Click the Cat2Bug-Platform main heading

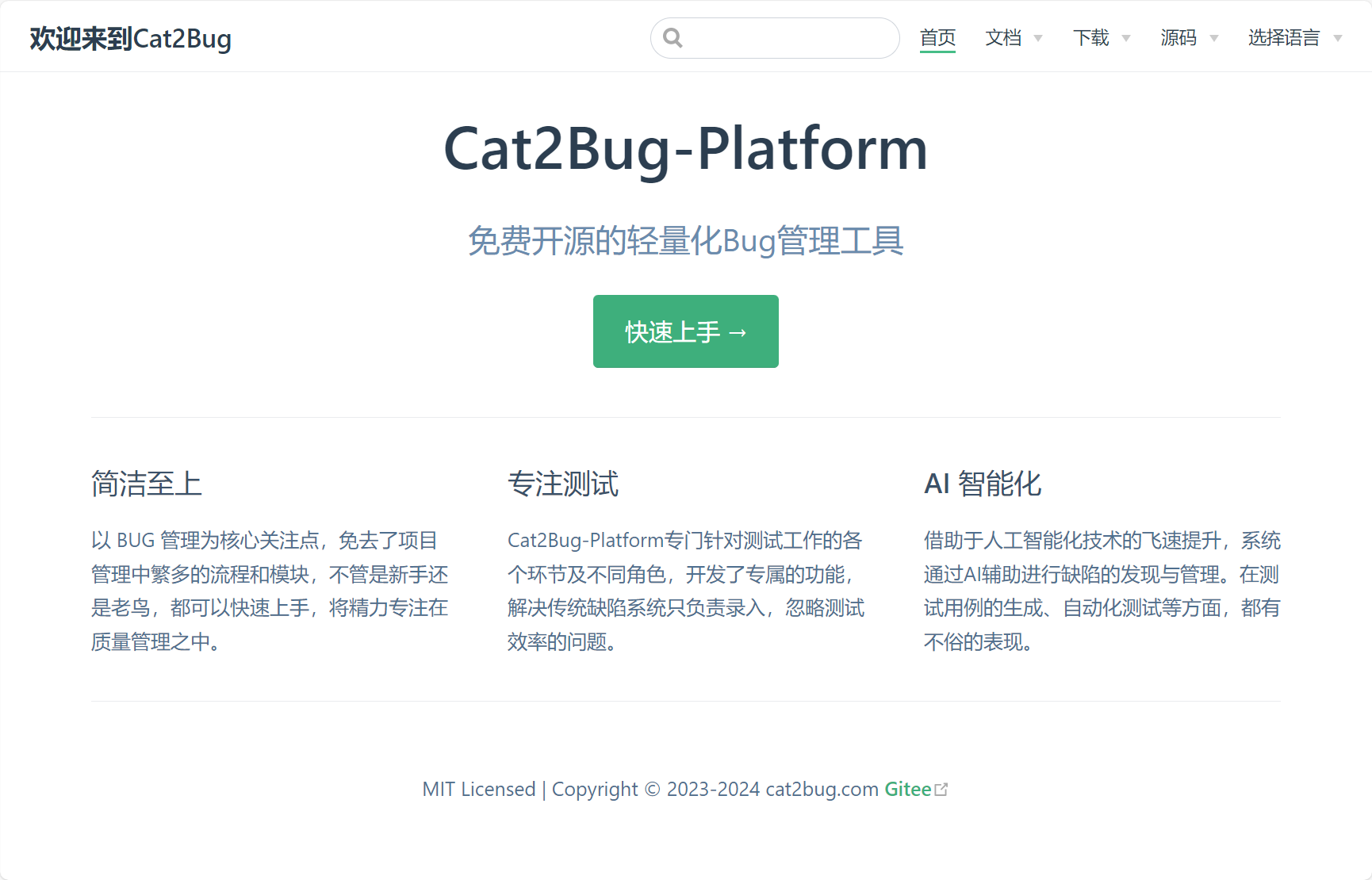pos(685,149)
